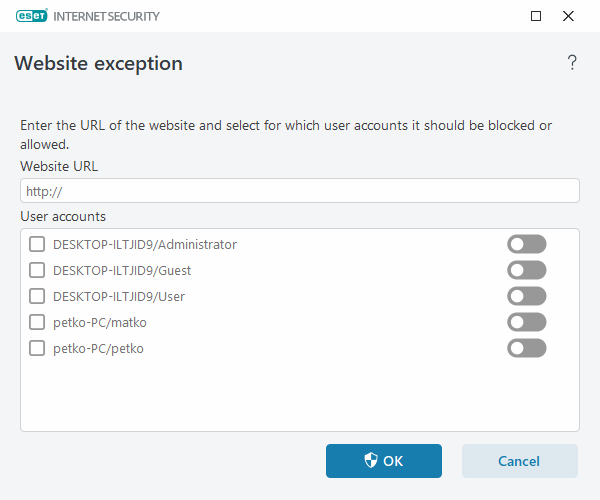Toggle the switch for Administrator account
The image size is (600, 500).
point(527,244)
